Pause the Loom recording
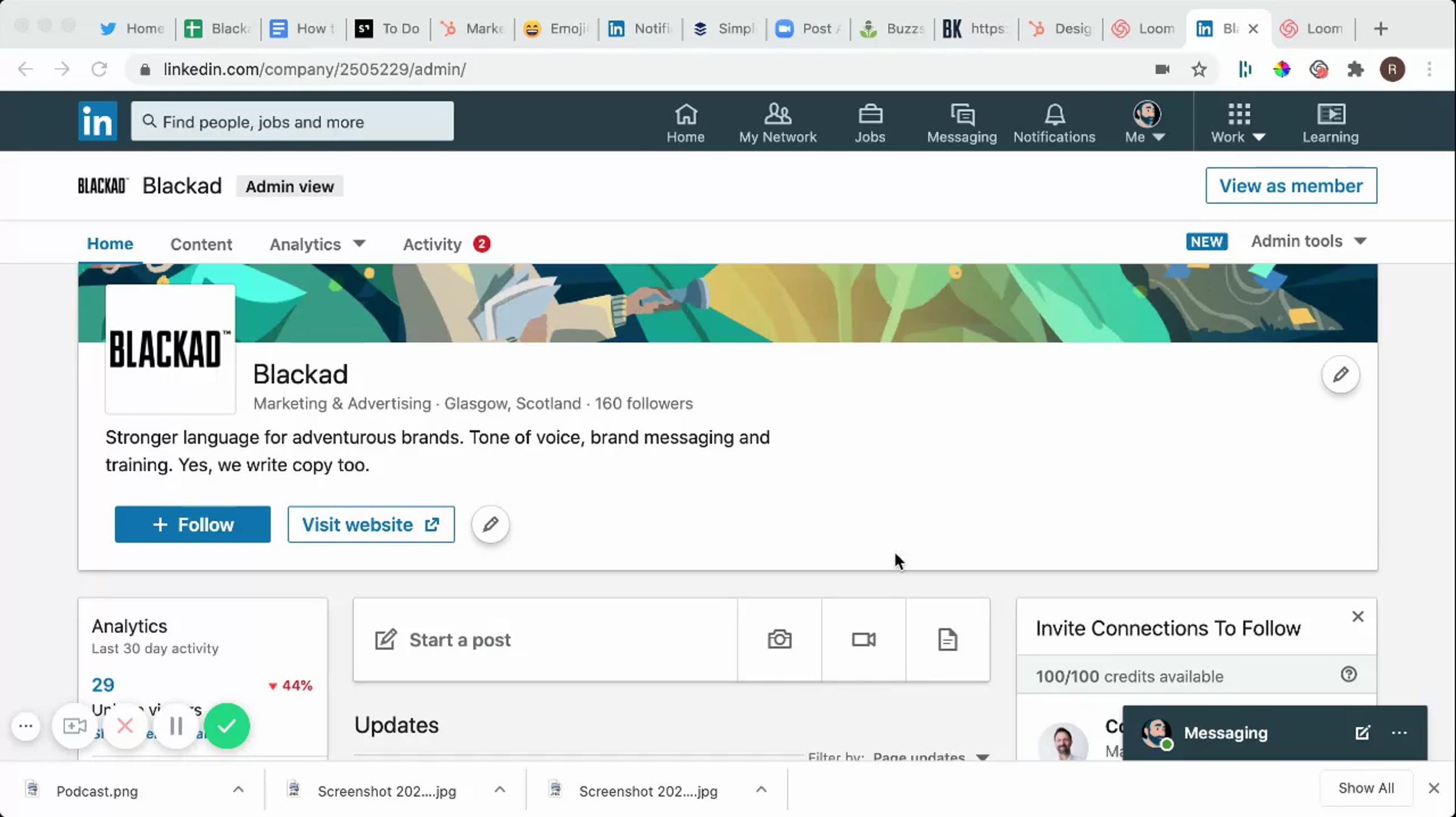The height and width of the screenshot is (817, 1456). point(176,726)
